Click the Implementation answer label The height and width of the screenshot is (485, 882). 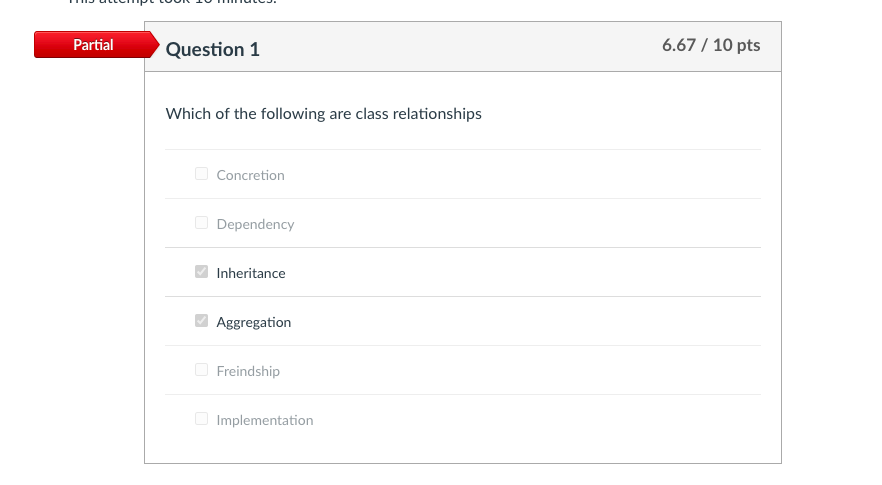(264, 420)
